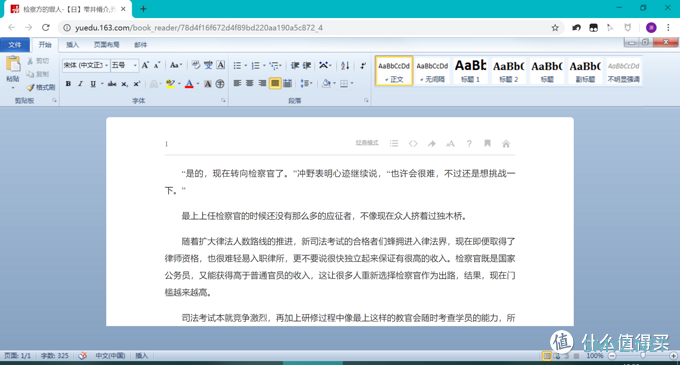Apply the 标题 1 (Heading 1) style
The height and width of the screenshot is (365, 680).
point(470,71)
